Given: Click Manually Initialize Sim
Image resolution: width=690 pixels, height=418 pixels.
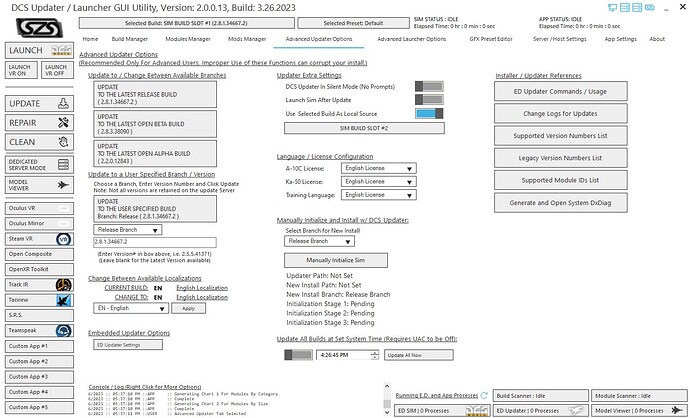Looking at the screenshot, I should 336,260.
